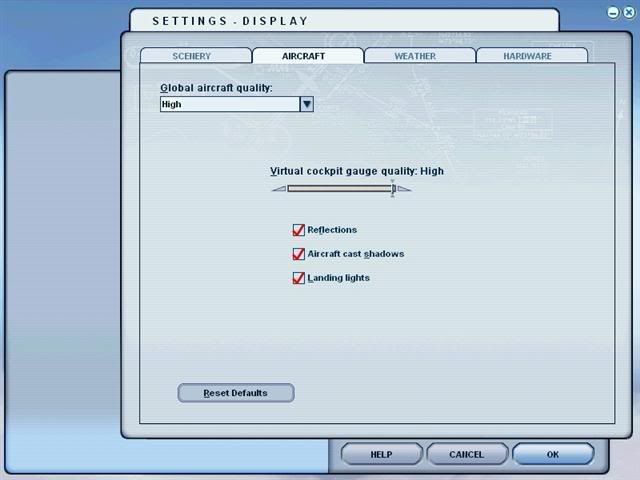Viewport: 640px width, 480px height.
Task: Toggle the Reflections checkbox
Action: click(x=298, y=230)
